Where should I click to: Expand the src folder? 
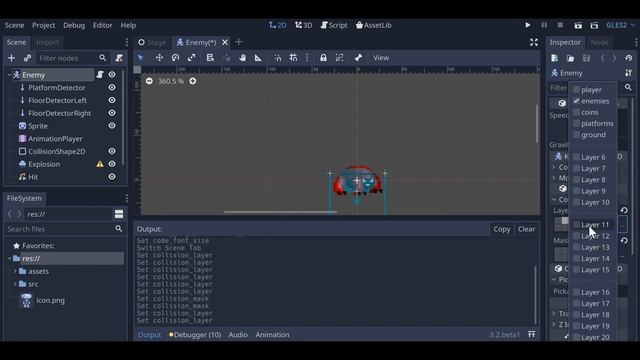pyautogui.click(x=15, y=284)
